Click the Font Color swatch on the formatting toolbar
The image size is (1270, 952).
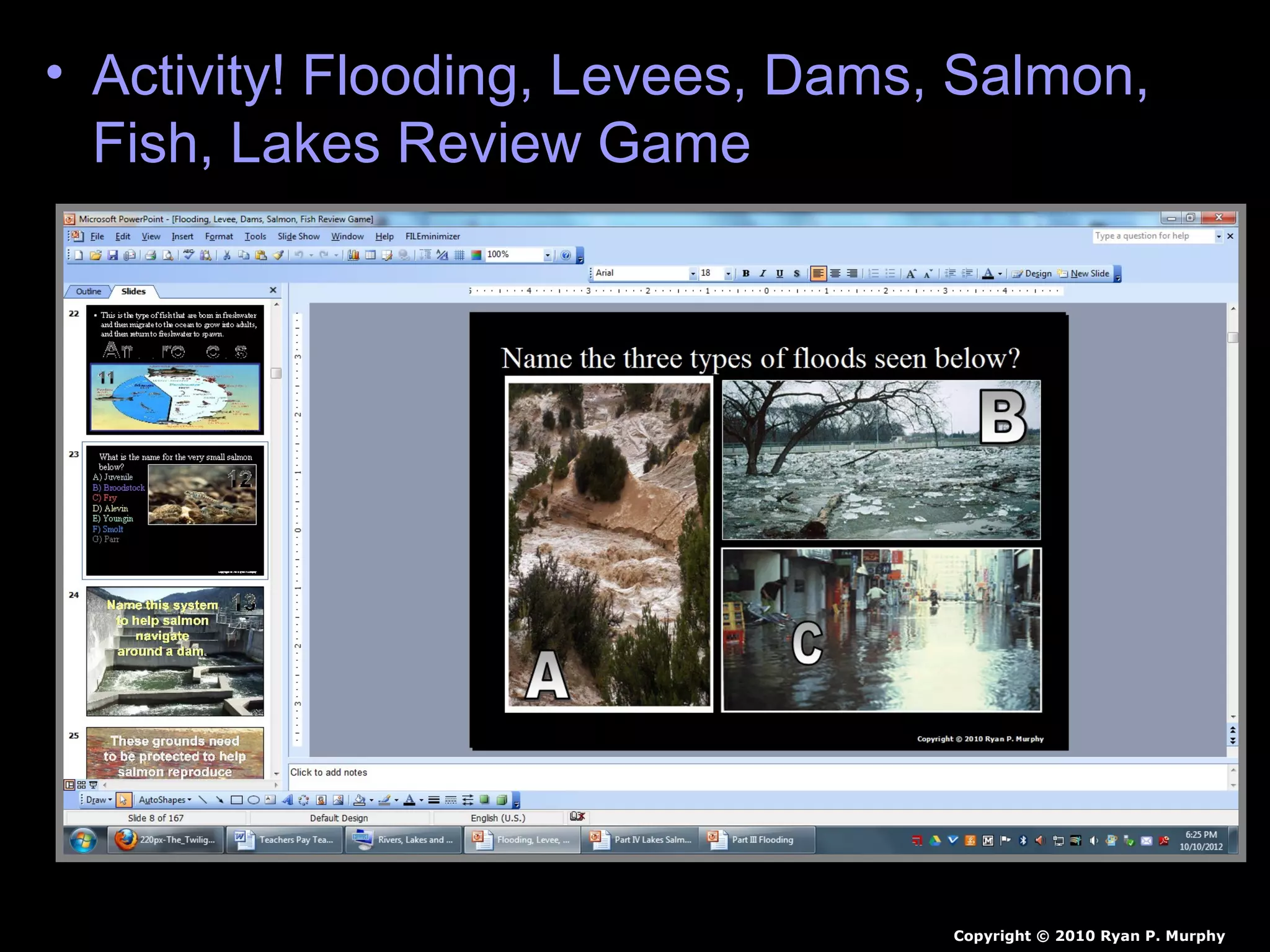[x=988, y=273]
